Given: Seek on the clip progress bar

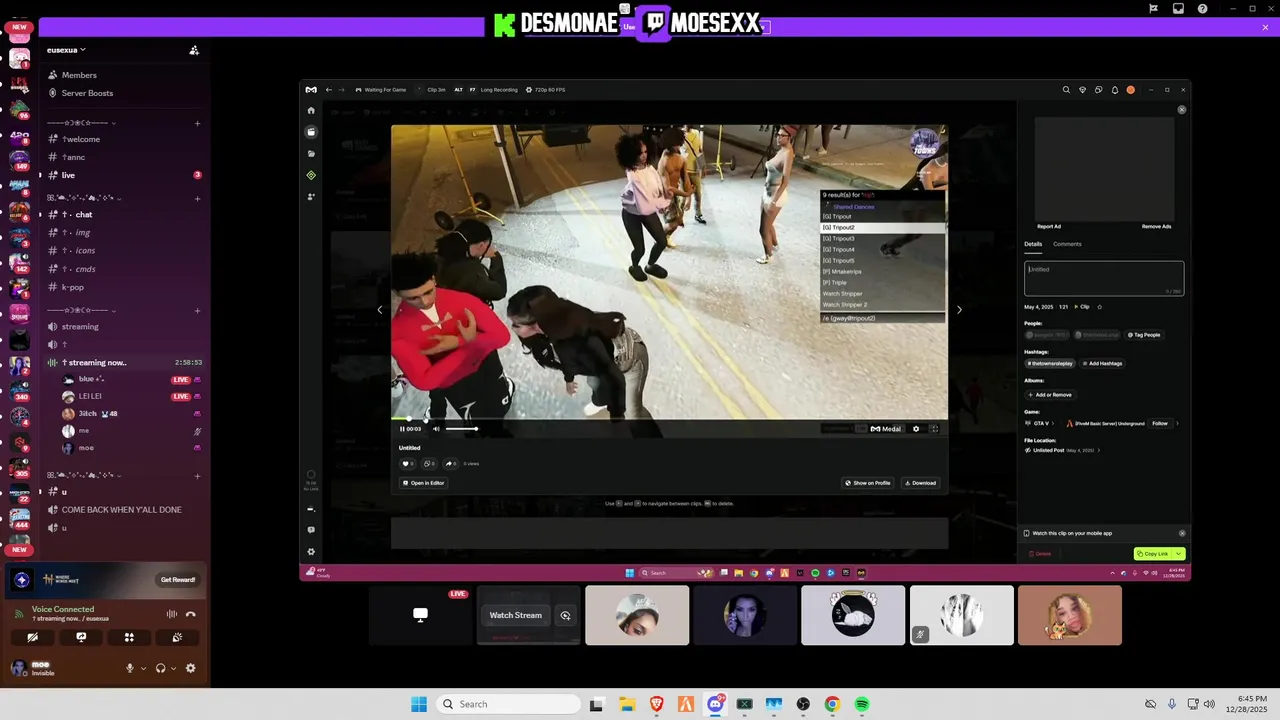Looking at the screenshot, I should tap(669, 418).
